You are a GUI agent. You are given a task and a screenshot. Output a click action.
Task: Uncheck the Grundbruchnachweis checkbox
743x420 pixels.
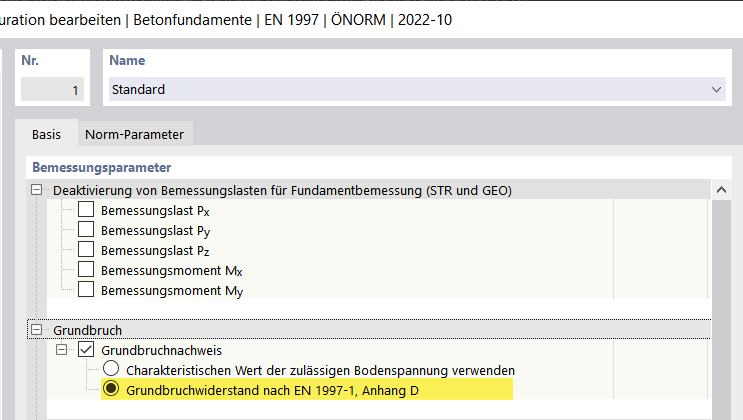pos(86,350)
